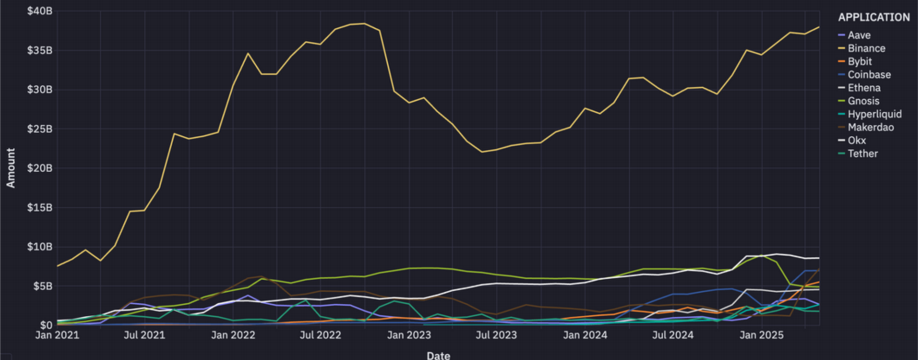Click the $20B y-axis label
Image resolution: width=918 pixels, height=360 pixels.
40,168
